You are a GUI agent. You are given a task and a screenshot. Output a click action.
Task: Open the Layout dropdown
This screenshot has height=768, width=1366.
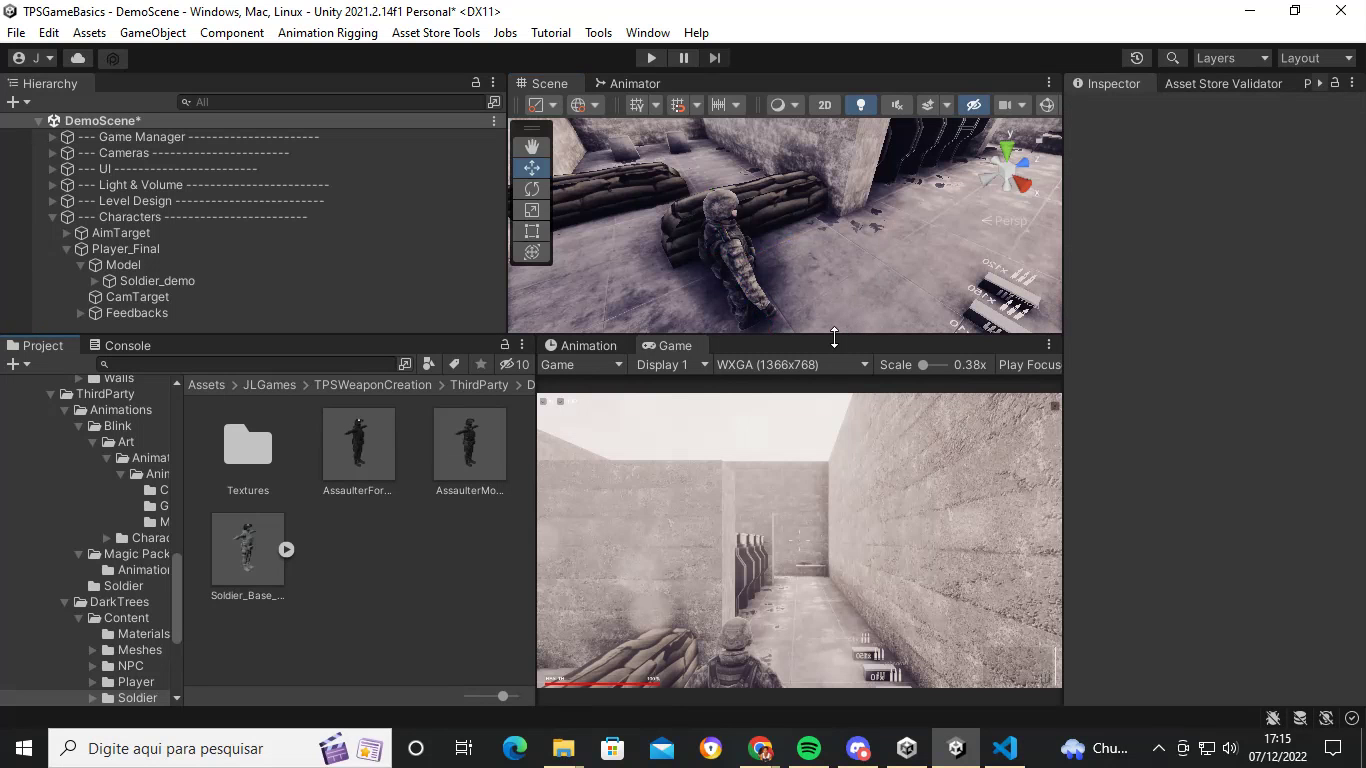pos(1316,58)
